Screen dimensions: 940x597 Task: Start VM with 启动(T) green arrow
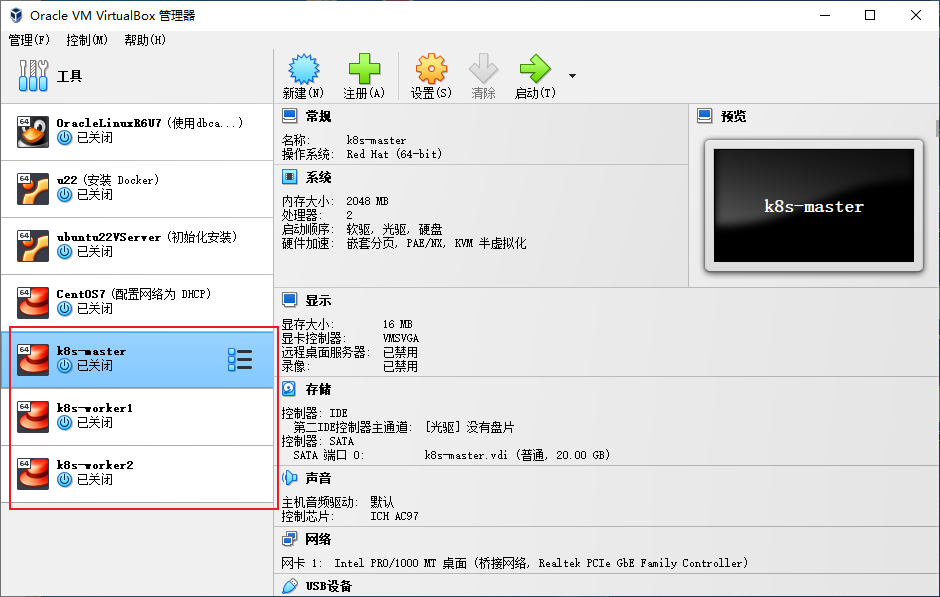coord(535,69)
